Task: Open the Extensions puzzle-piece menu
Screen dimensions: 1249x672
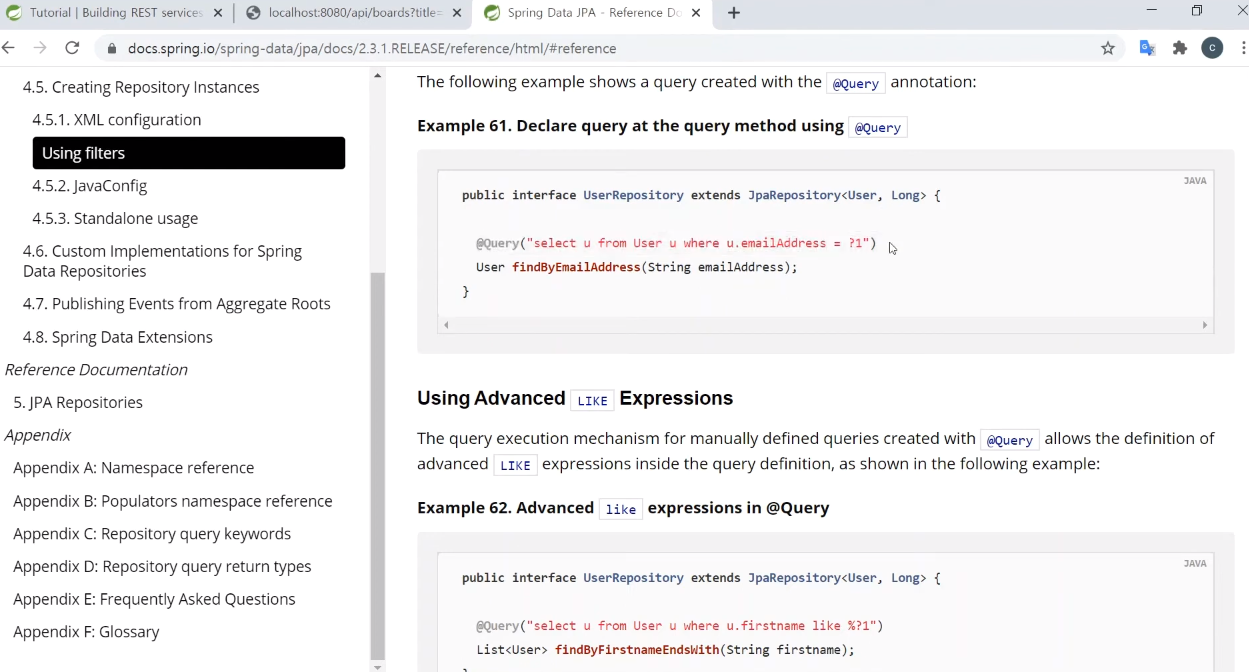Action: pos(1180,48)
